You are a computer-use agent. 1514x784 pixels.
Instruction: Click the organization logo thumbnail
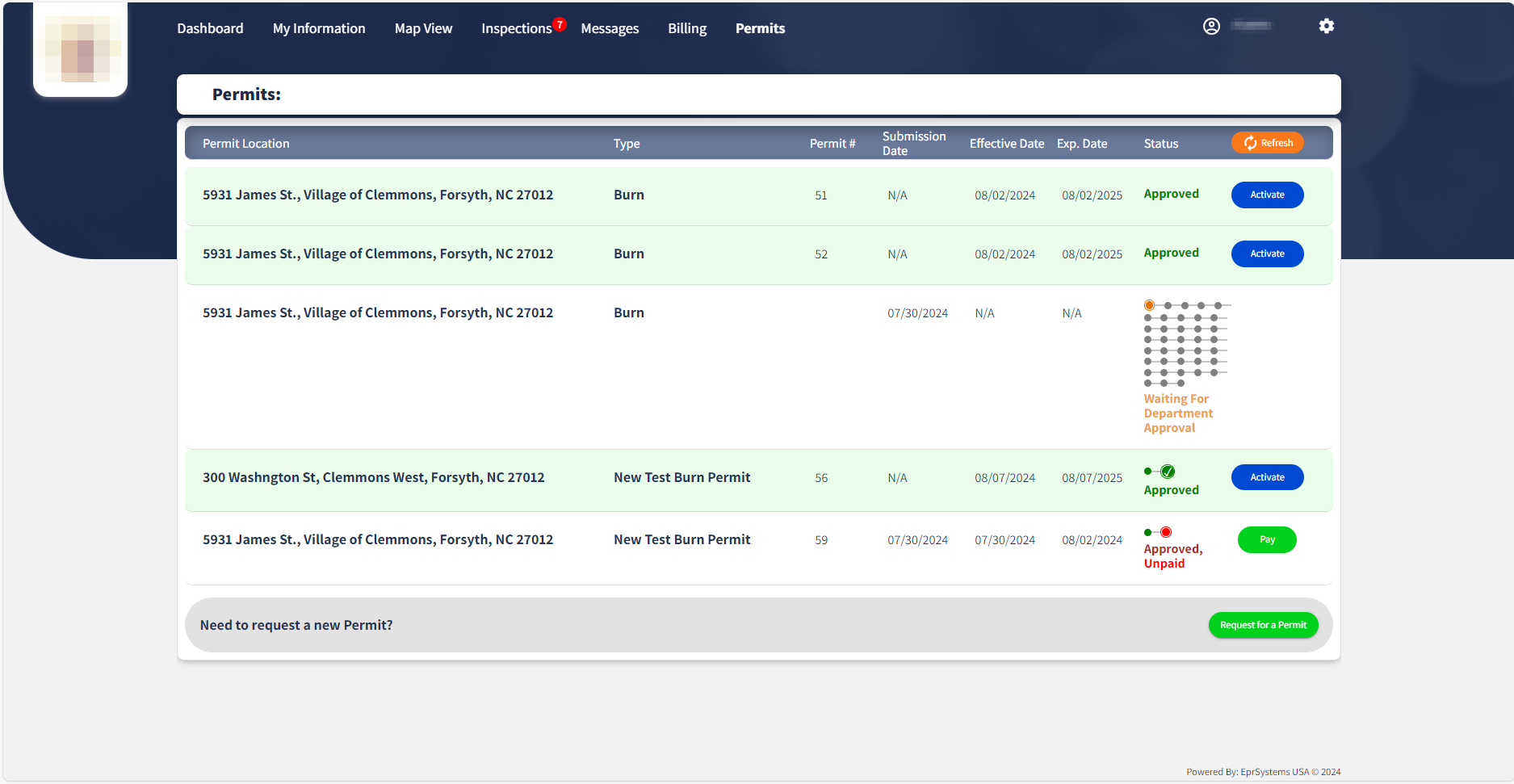click(81, 51)
